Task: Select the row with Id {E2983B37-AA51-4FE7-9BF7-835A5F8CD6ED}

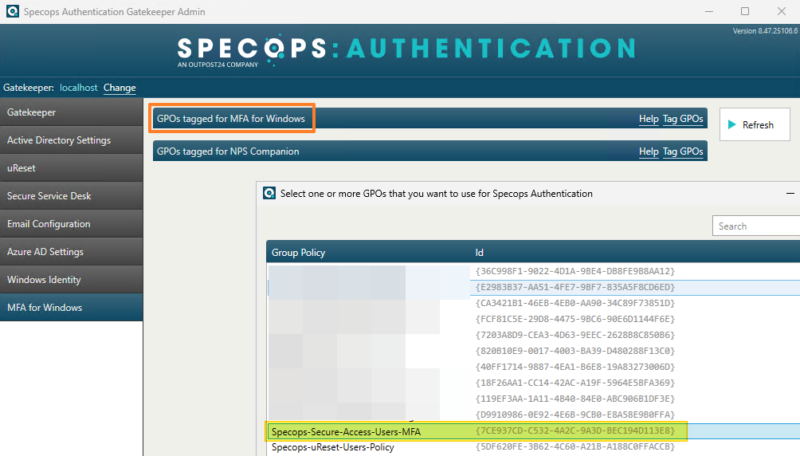Action: point(533,288)
